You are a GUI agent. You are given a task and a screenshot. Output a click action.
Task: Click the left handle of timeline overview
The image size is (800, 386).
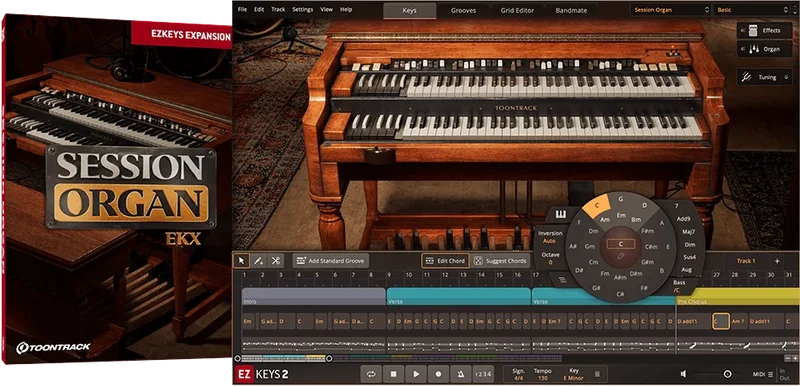coord(237,358)
